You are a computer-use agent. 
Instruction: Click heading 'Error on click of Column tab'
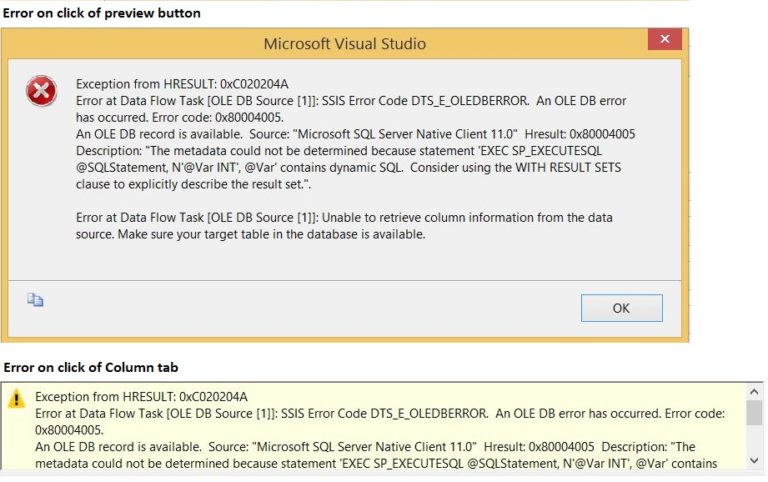coord(91,367)
